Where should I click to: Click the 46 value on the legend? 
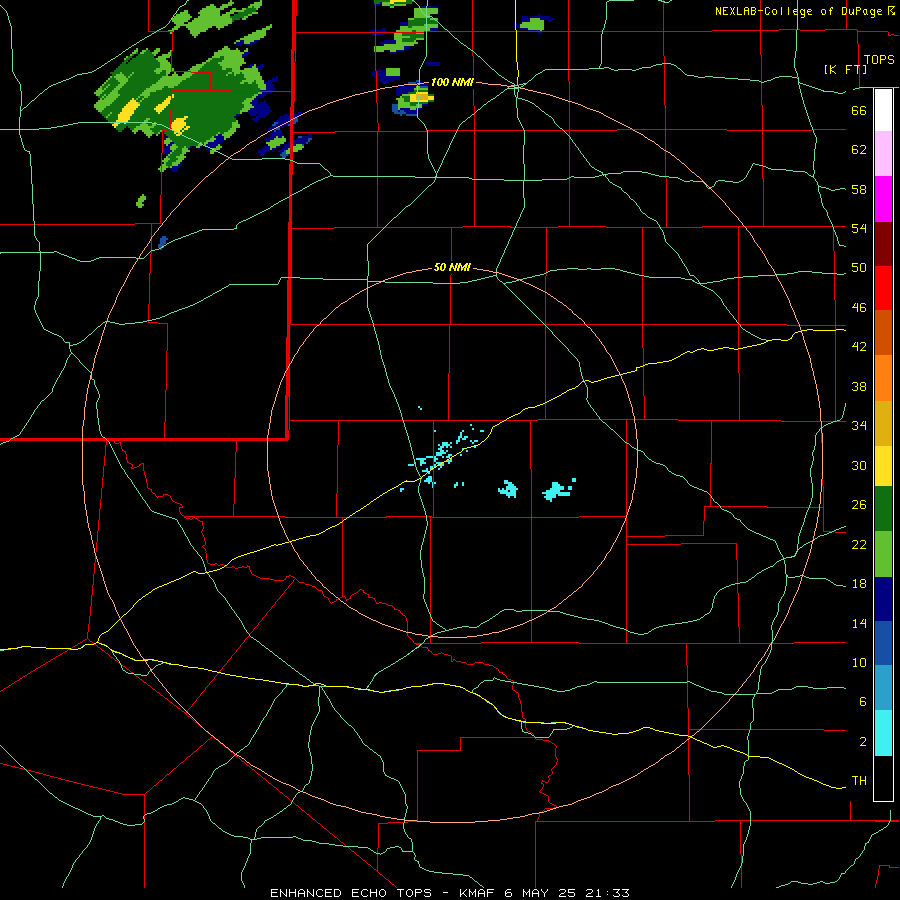pos(859,308)
